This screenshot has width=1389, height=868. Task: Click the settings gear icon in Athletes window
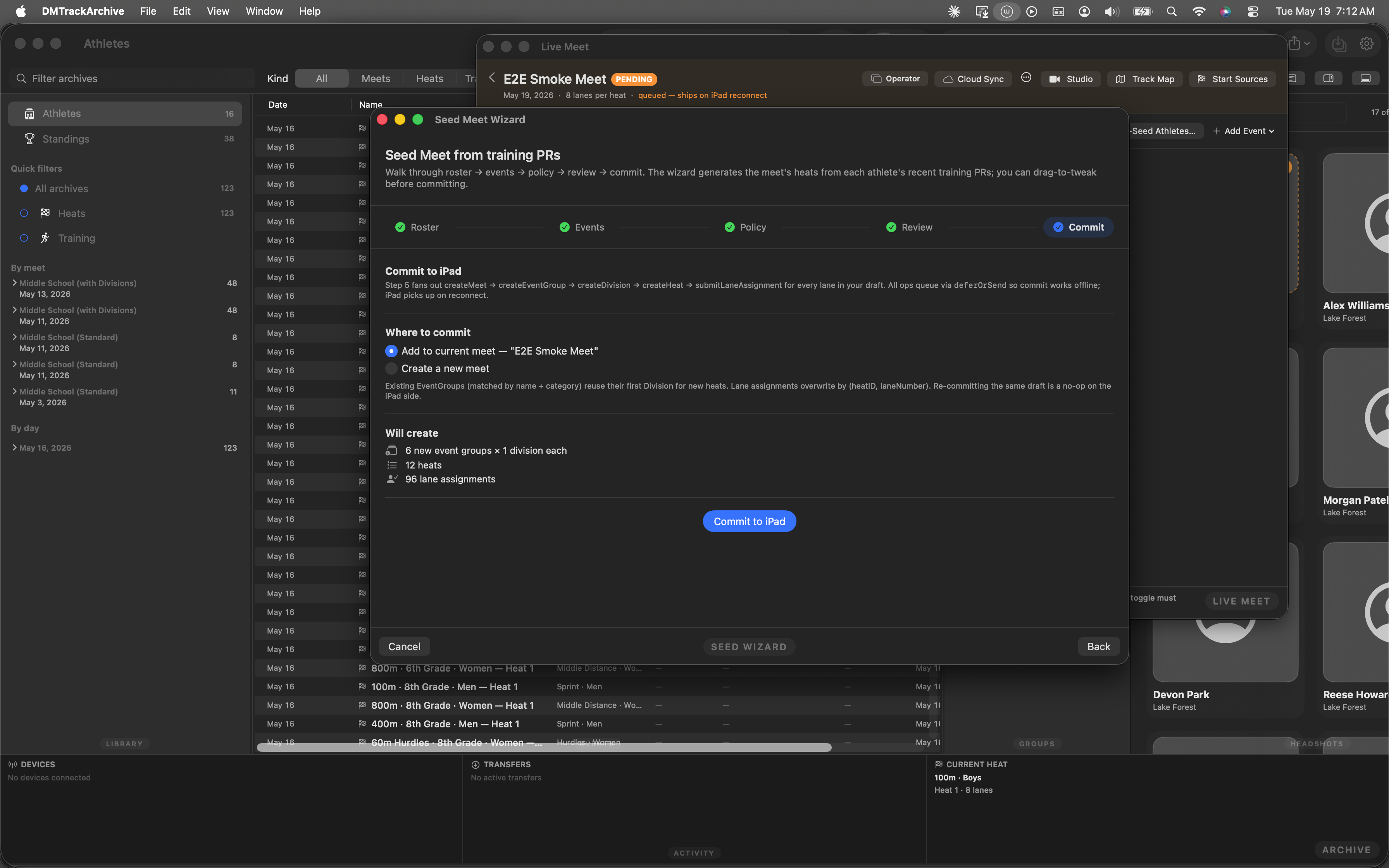tap(1367, 44)
